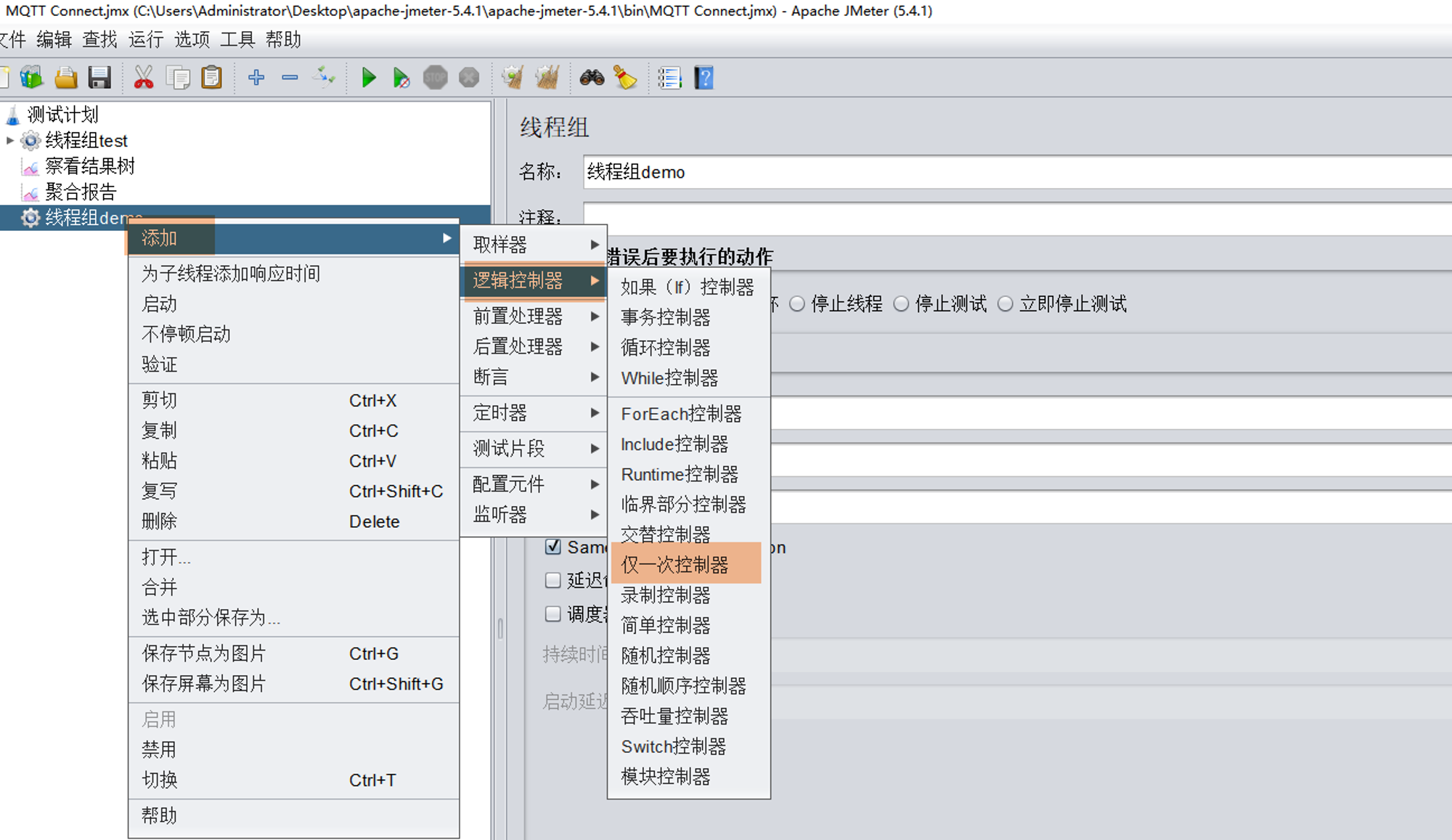Select 察看结果树 listener in tree
The image size is (1452, 840).
(x=89, y=166)
